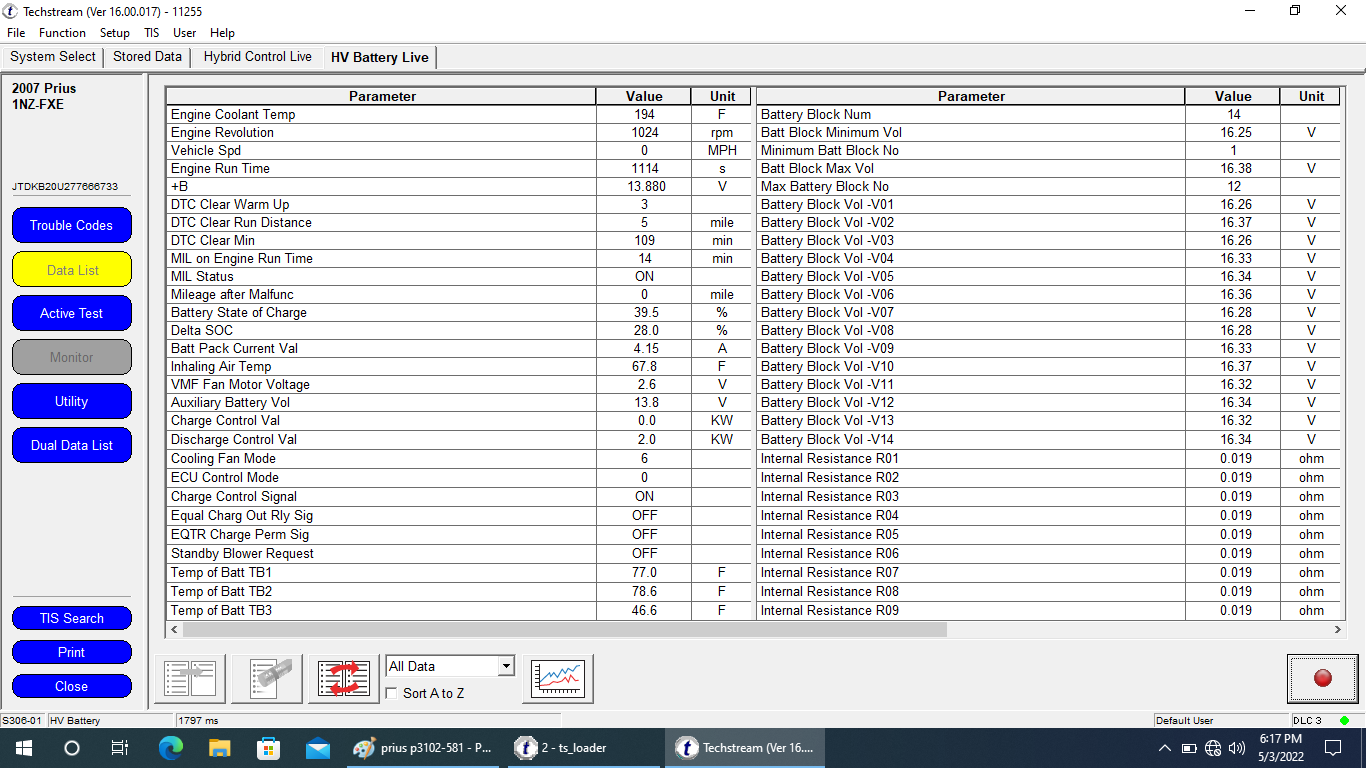Image resolution: width=1366 pixels, height=768 pixels.
Task: Open Microsoft Edge from the taskbar
Action: point(171,748)
